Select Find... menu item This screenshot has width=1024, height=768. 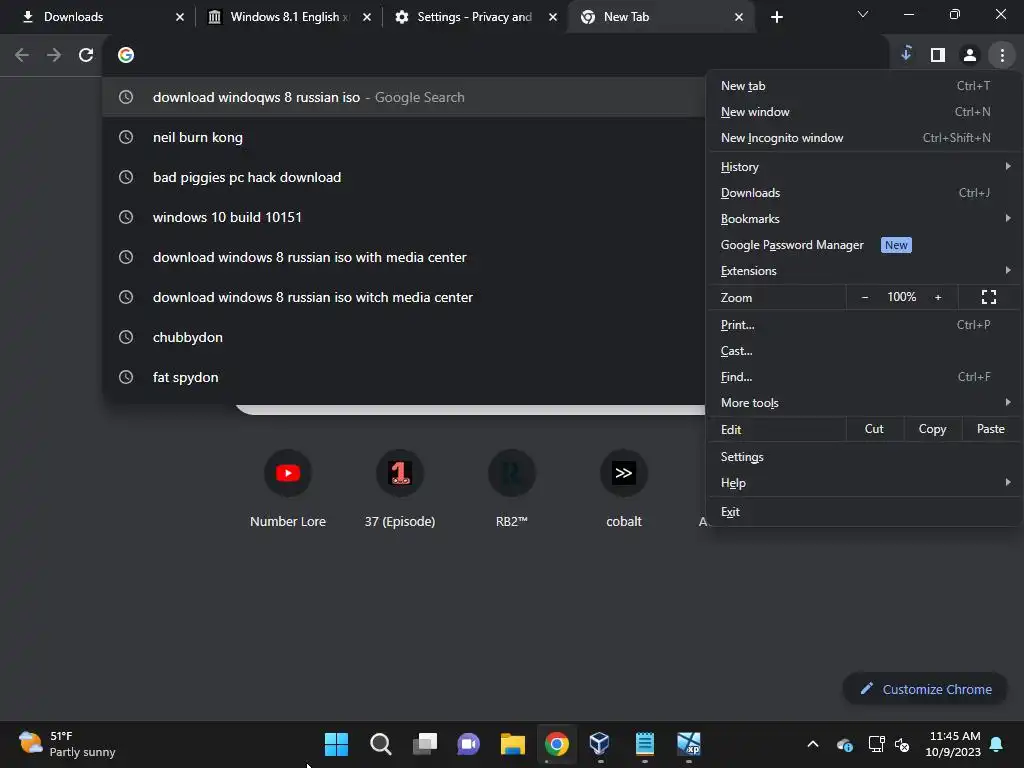pos(864,377)
